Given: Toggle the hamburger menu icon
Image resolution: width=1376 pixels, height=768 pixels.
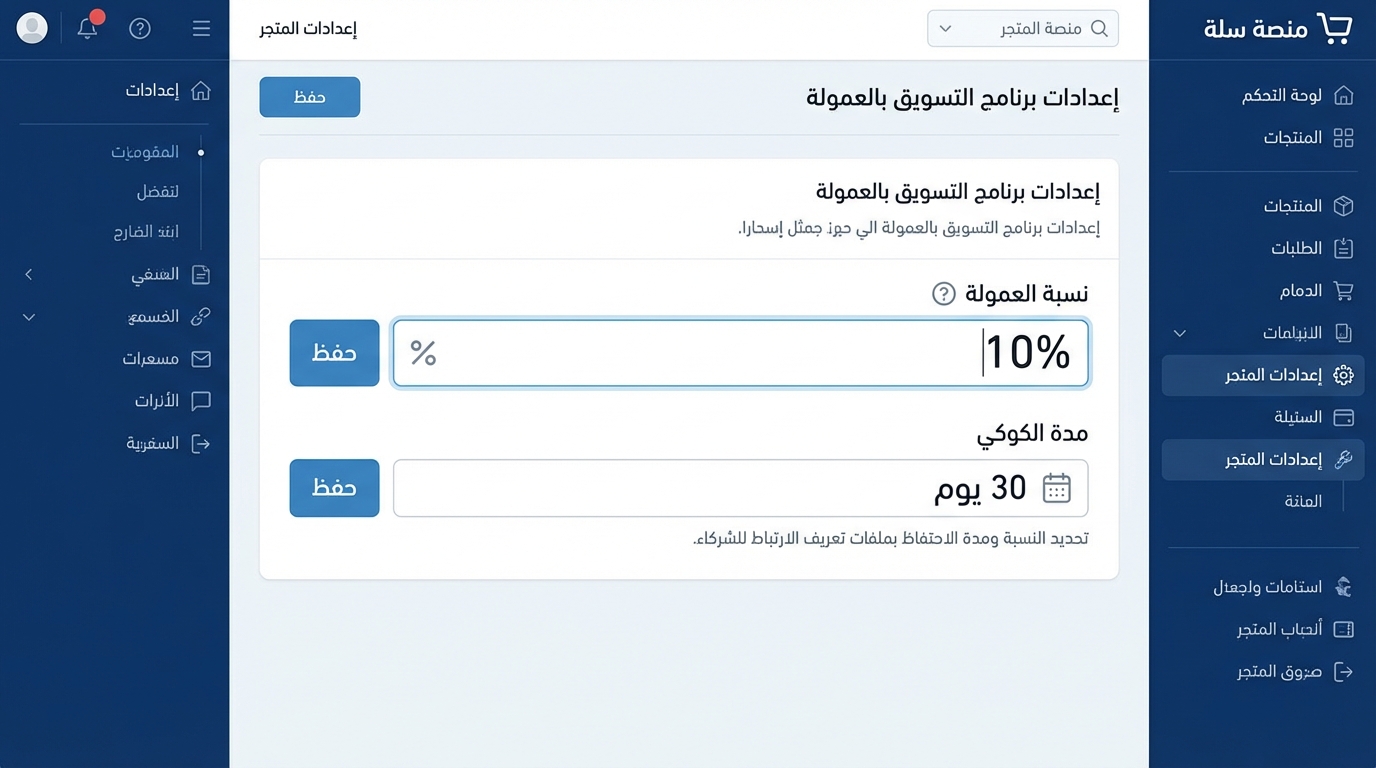Looking at the screenshot, I should click(x=201, y=28).
